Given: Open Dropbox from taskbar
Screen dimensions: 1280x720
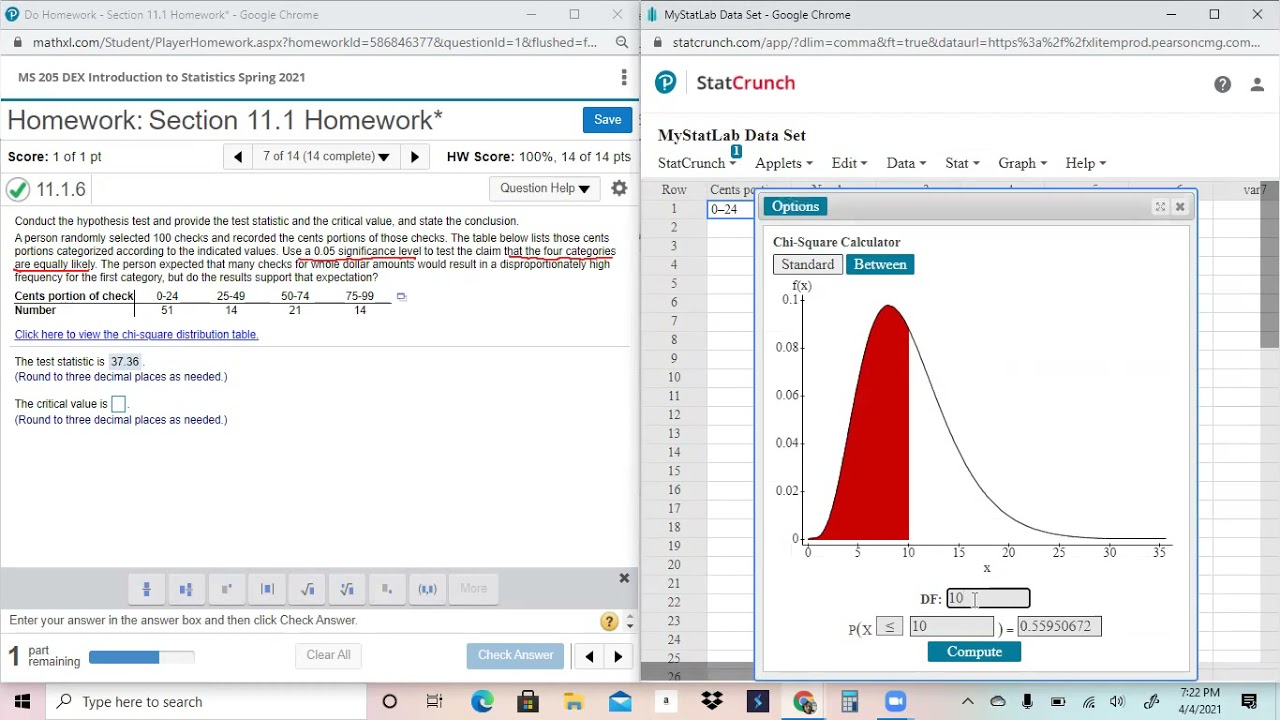Looking at the screenshot, I should point(712,701).
